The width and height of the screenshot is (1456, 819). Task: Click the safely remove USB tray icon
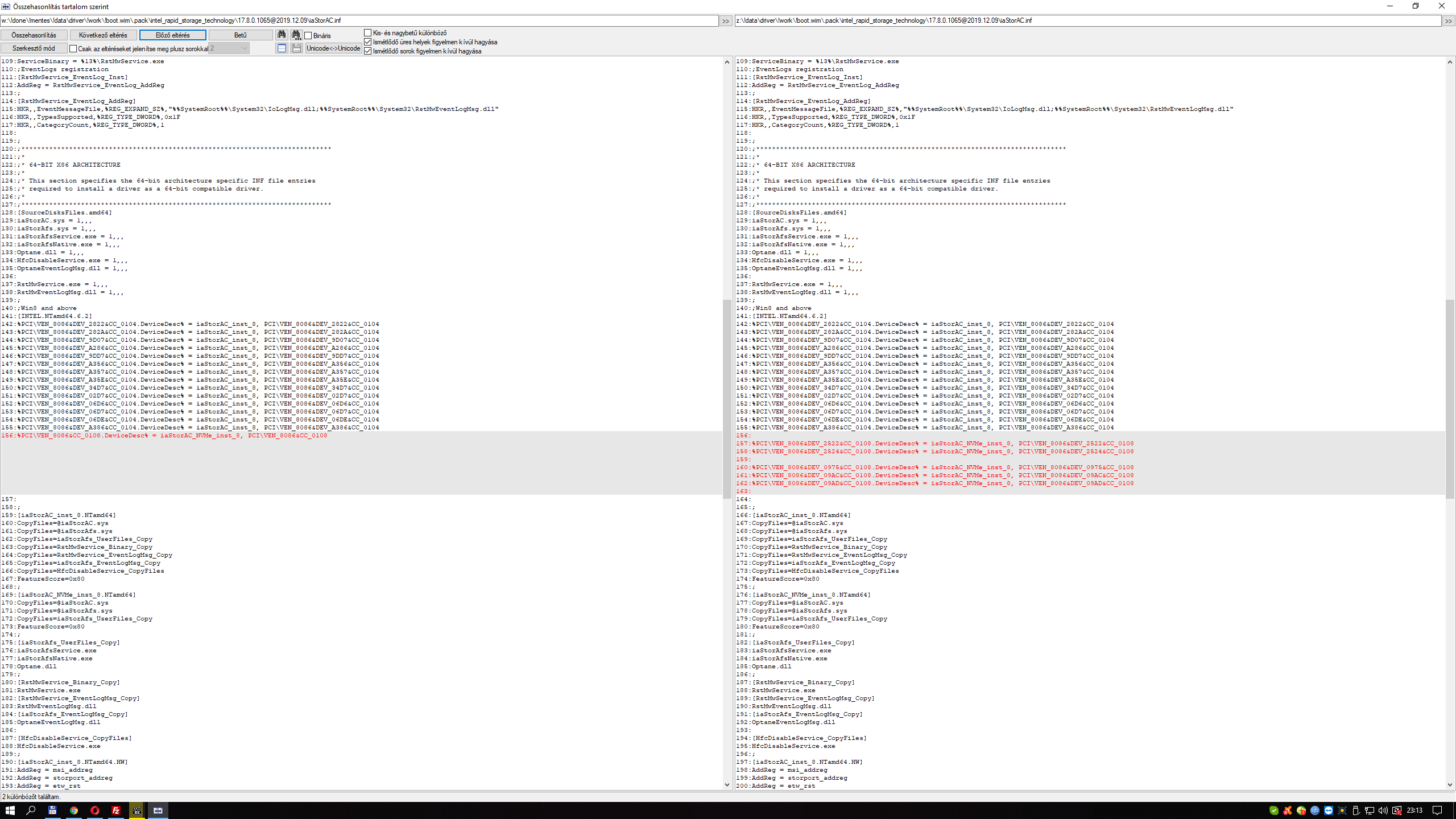coord(1356,810)
